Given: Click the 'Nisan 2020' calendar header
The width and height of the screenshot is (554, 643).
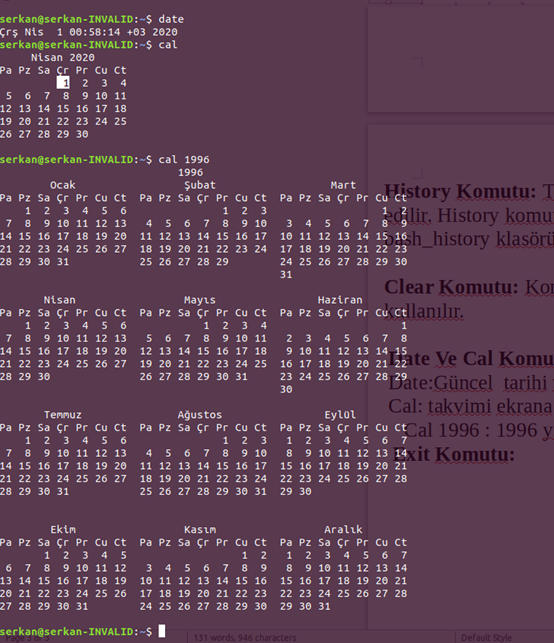Looking at the screenshot, I should point(63,57).
